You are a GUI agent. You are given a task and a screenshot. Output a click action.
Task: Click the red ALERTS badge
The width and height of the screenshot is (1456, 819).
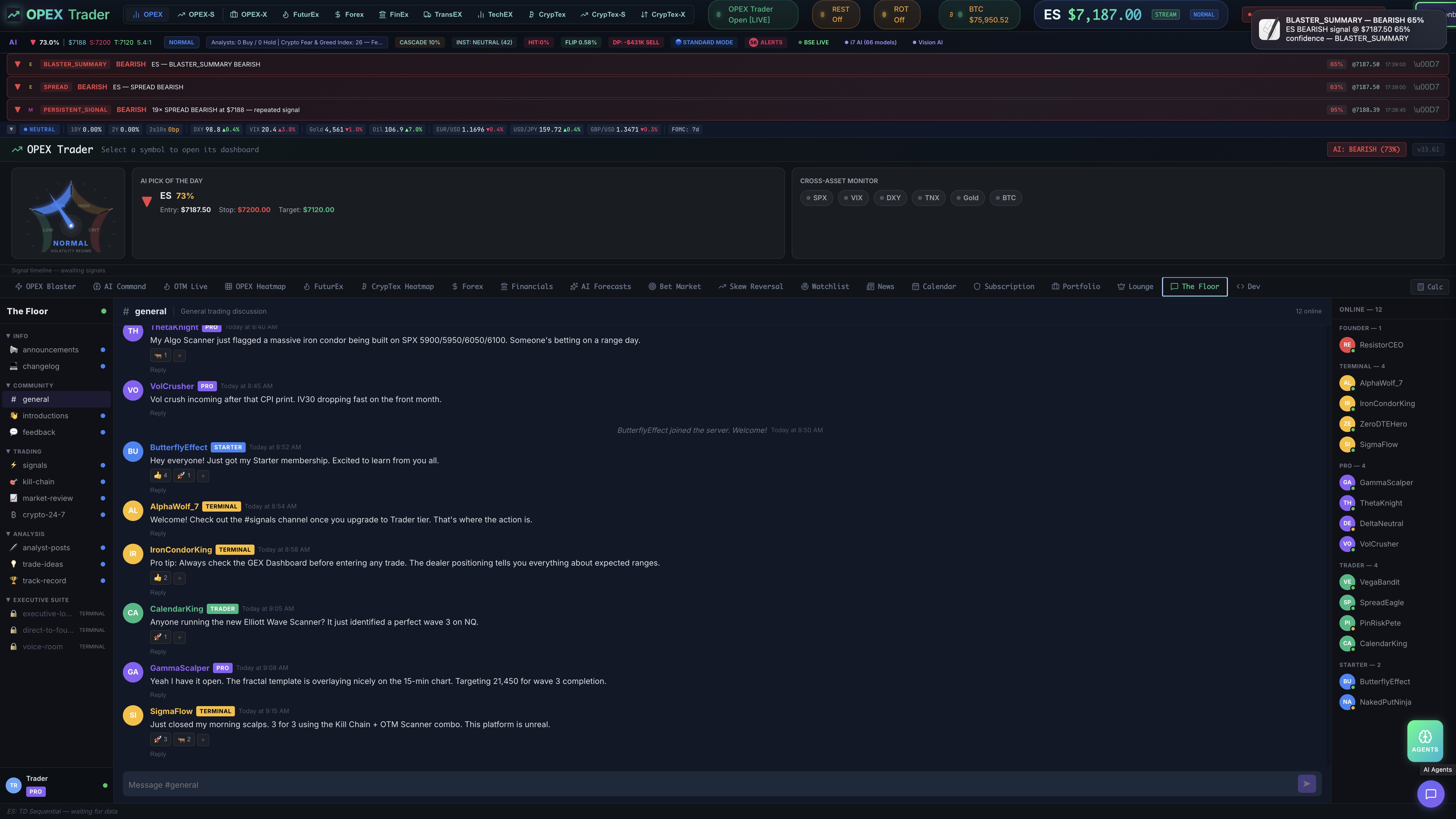tap(766, 42)
